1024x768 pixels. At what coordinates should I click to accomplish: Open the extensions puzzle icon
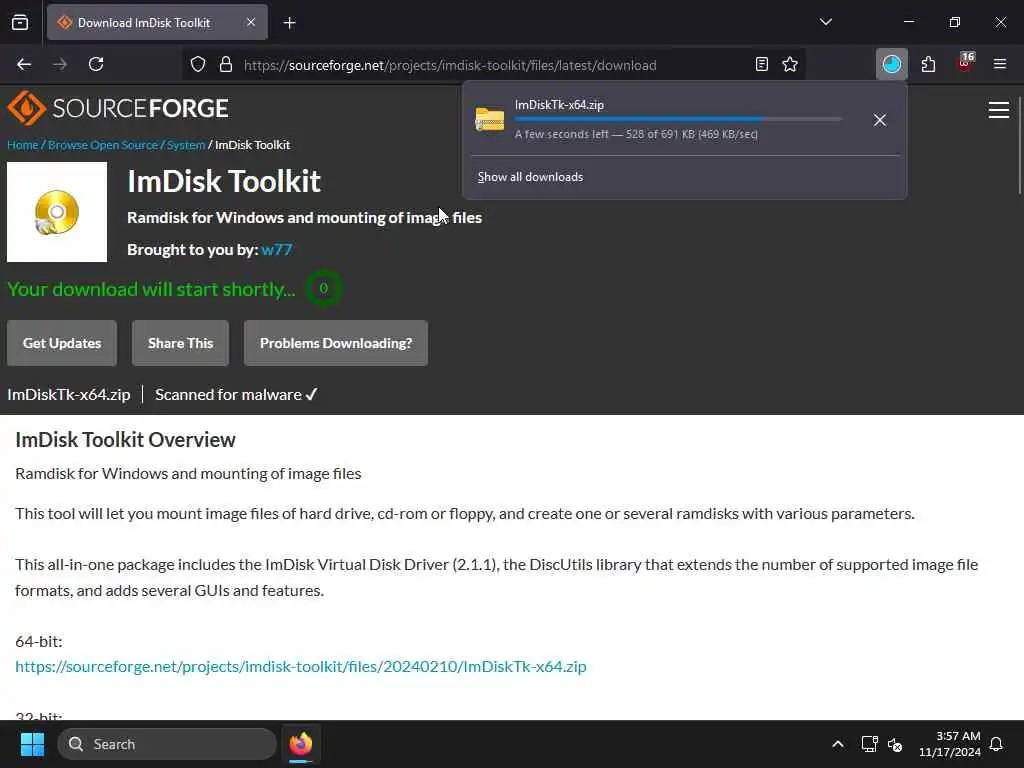[x=928, y=64]
